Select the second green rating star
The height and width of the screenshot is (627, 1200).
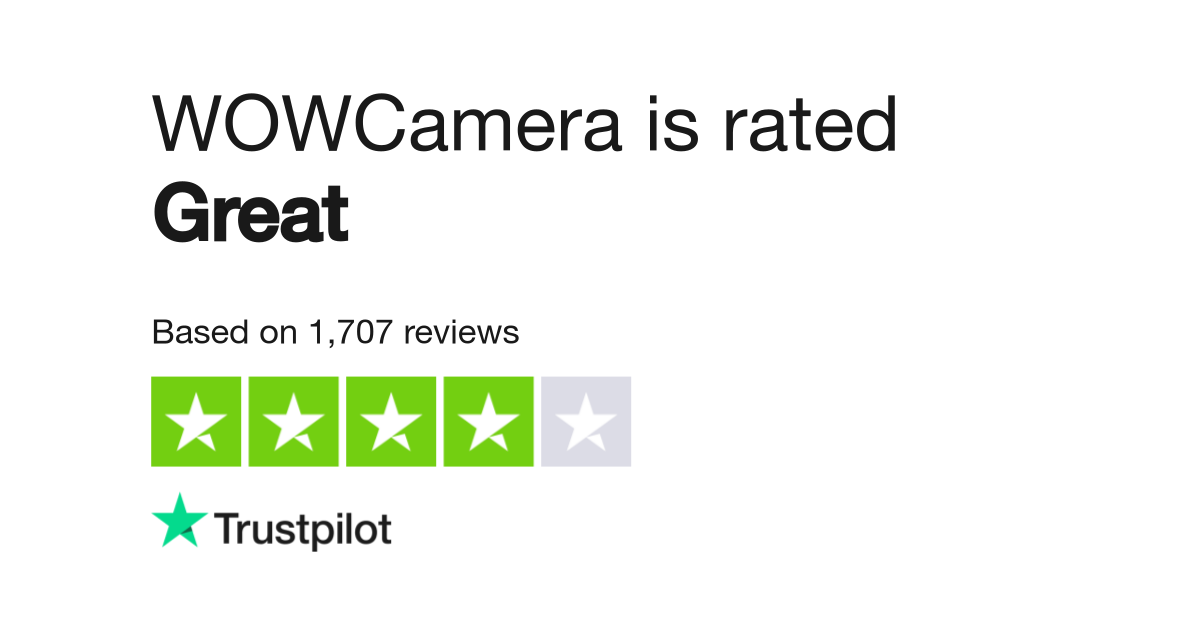293,421
